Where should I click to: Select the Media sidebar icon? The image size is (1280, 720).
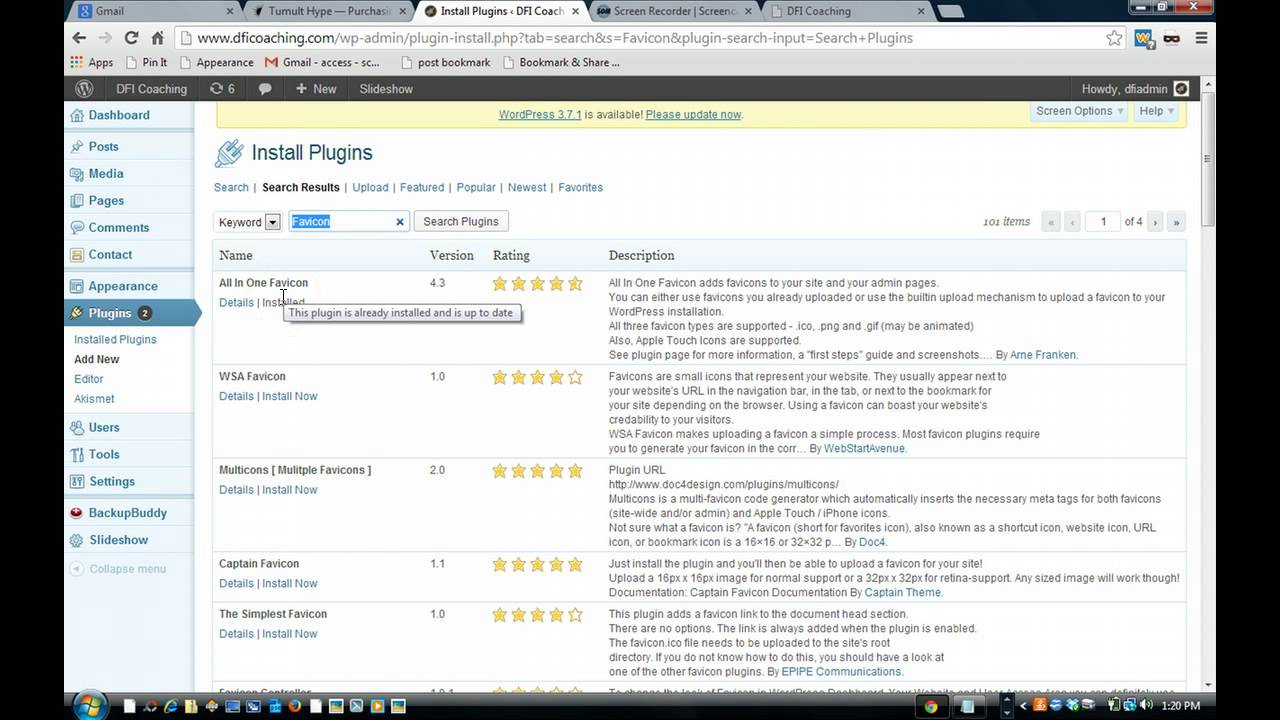pos(104,173)
